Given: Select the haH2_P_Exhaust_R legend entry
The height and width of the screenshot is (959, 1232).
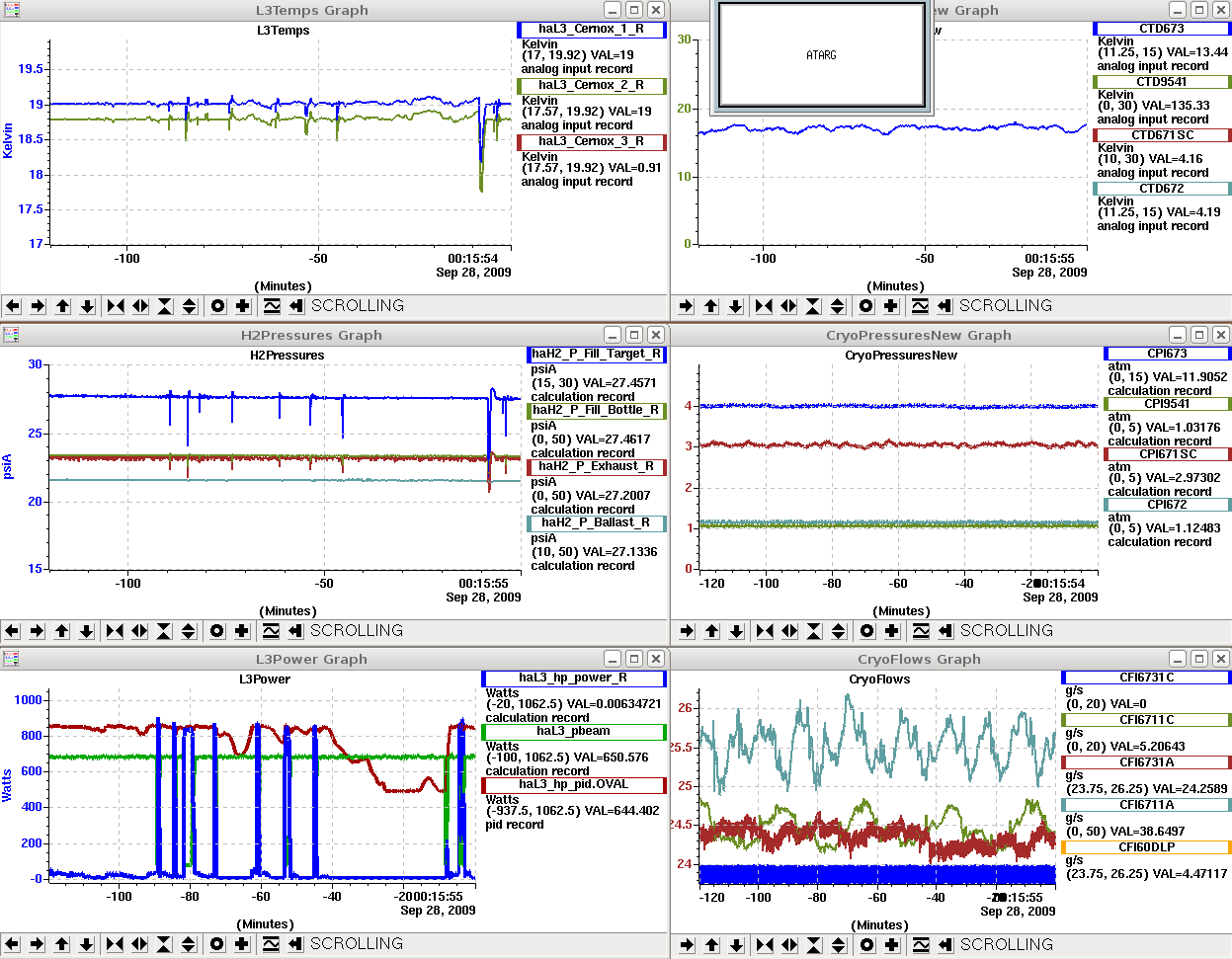Looking at the screenshot, I should click(x=597, y=467).
